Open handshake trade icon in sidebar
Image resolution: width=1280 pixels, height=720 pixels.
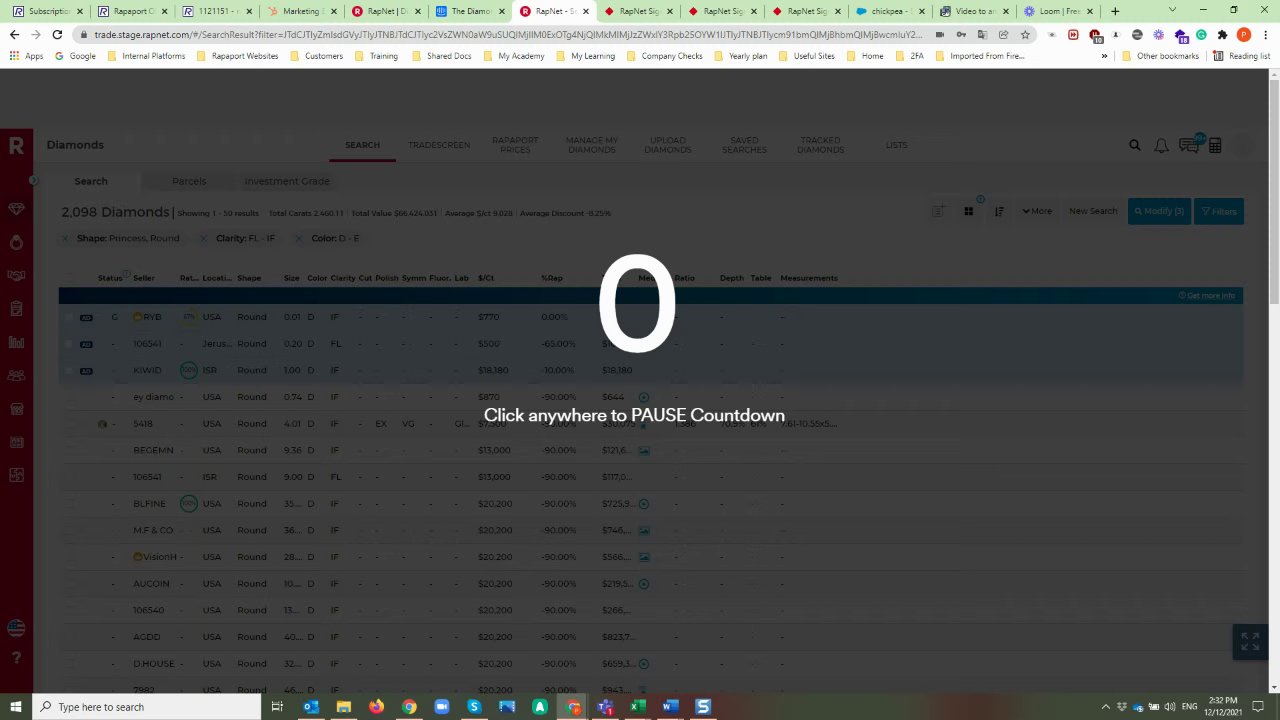point(16,275)
